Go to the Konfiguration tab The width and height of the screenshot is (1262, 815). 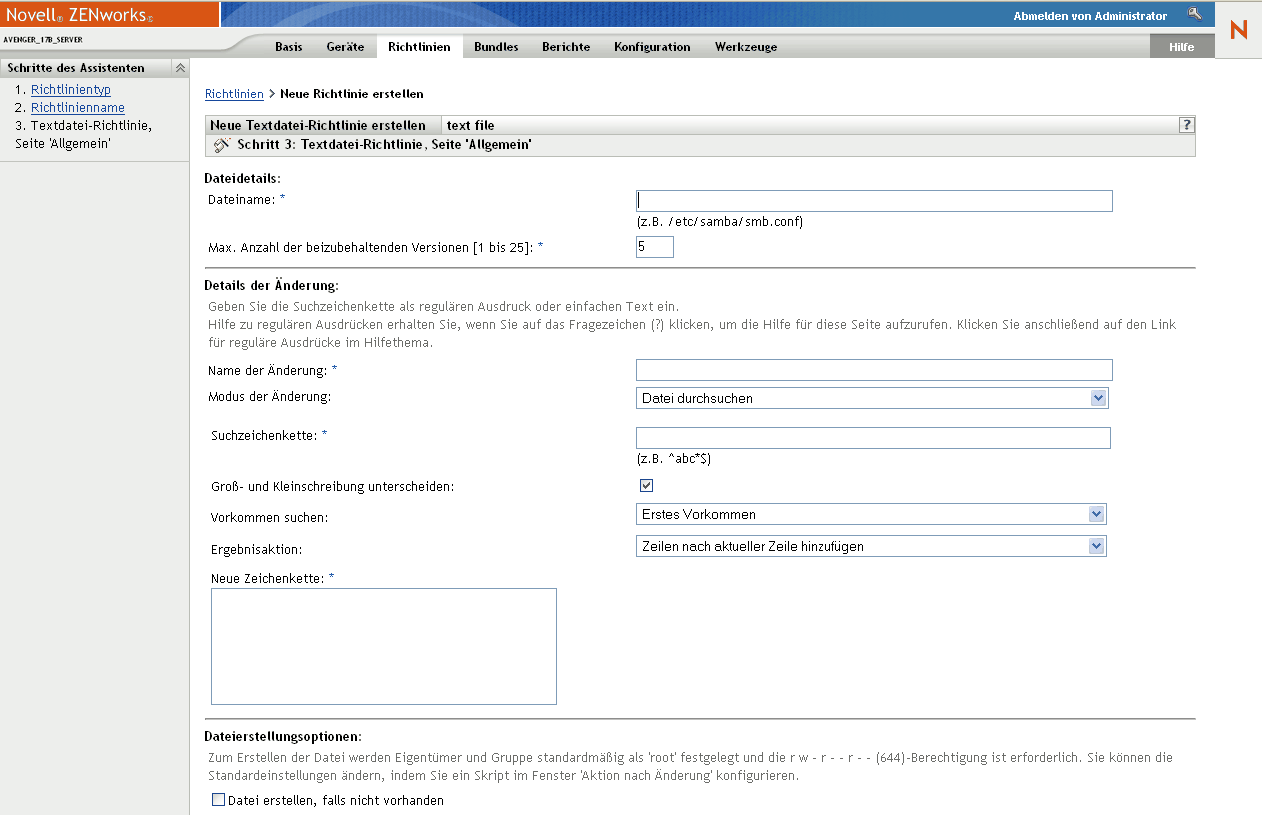point(652,47)
